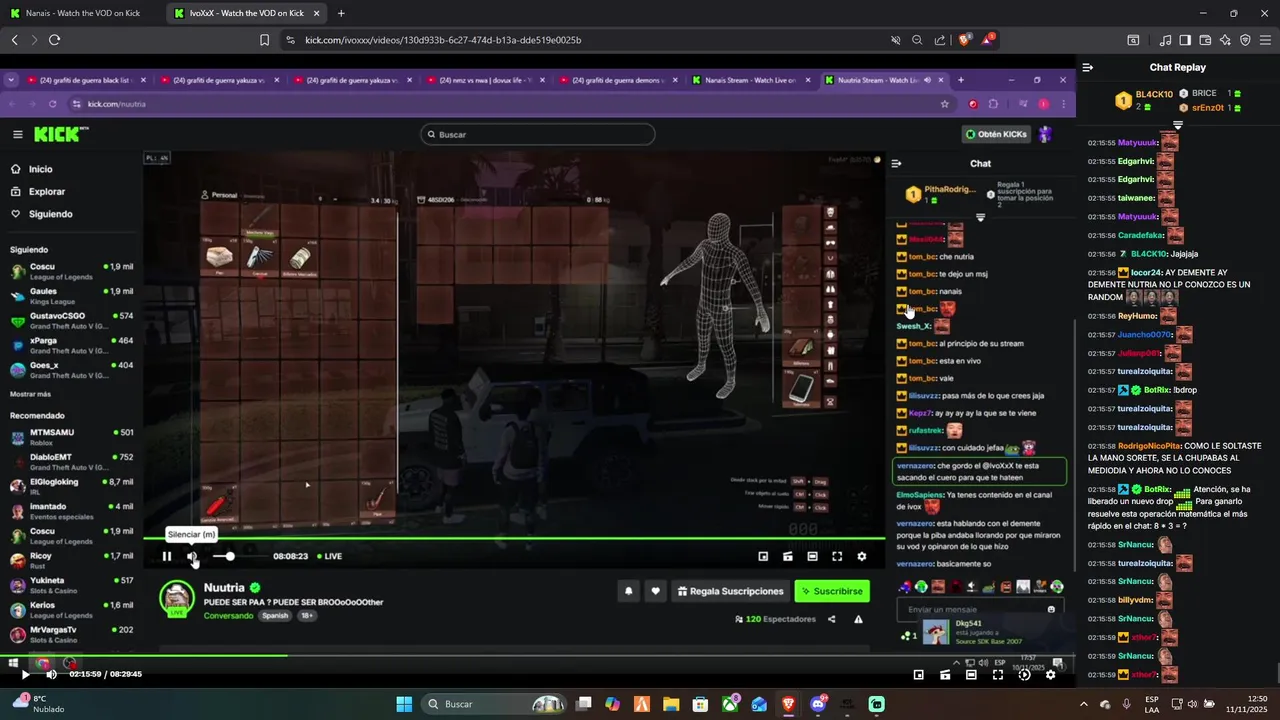The image size is (1280, 720).
Task: Open Coscu League of Legends channel
Action: (71, 271)
